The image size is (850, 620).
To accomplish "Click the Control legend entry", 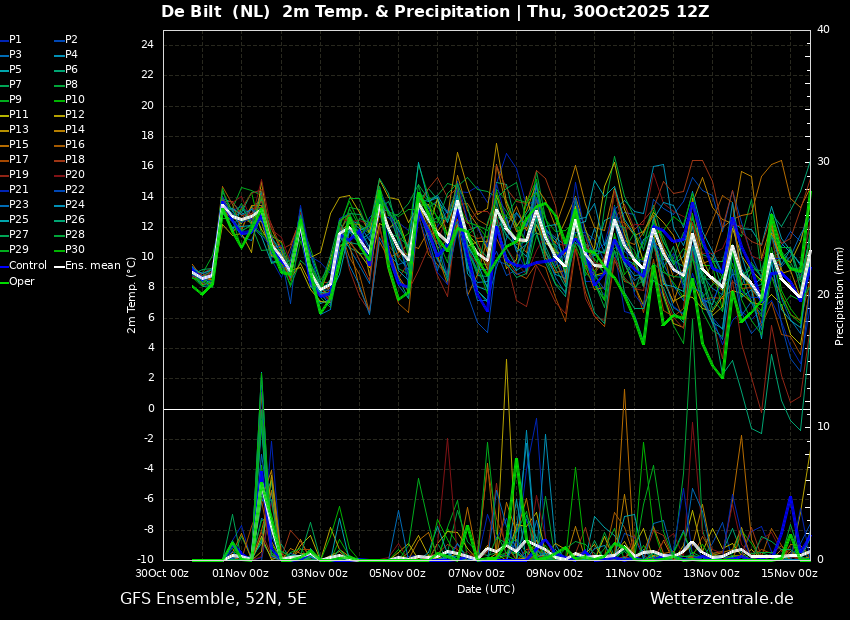I will point(23,266).
